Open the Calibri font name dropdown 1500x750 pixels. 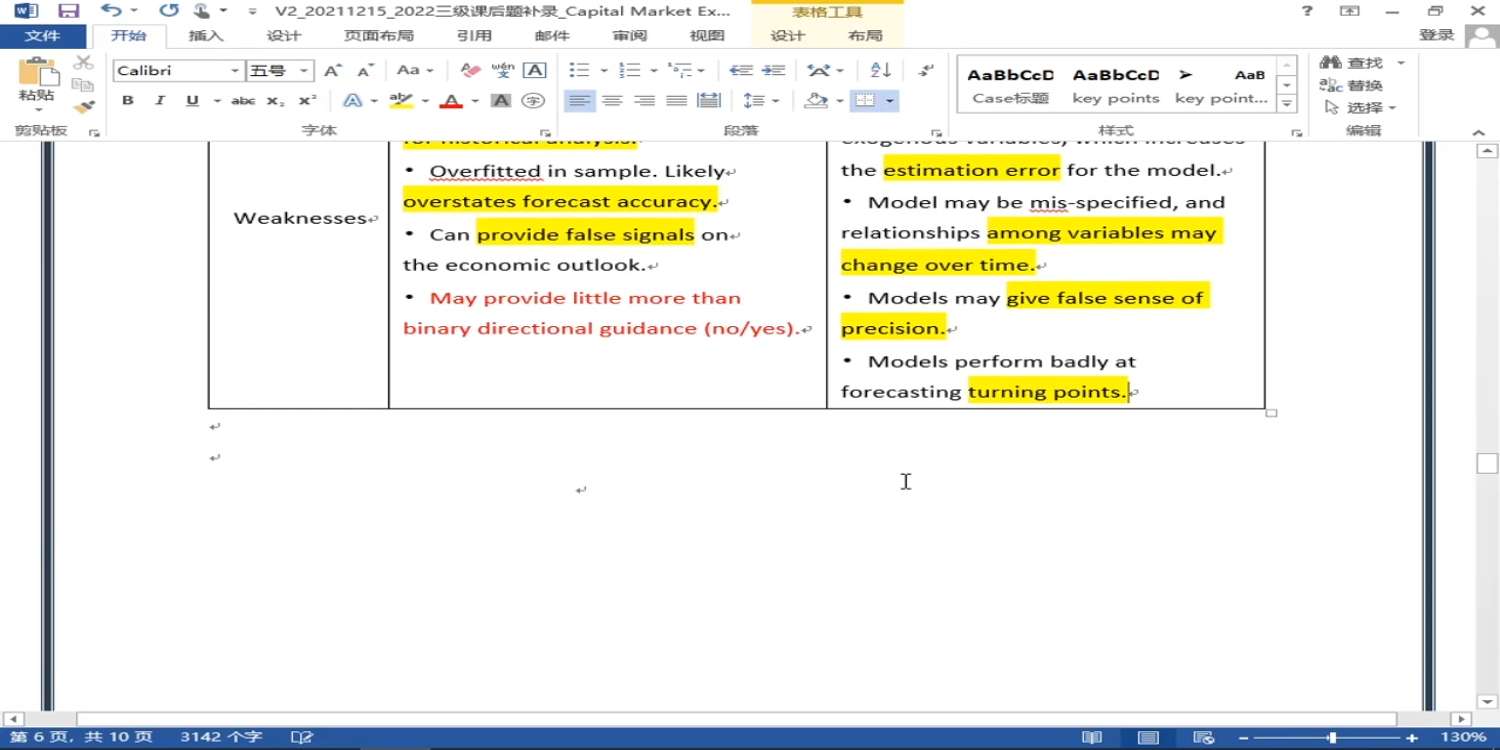click(235, 71)
